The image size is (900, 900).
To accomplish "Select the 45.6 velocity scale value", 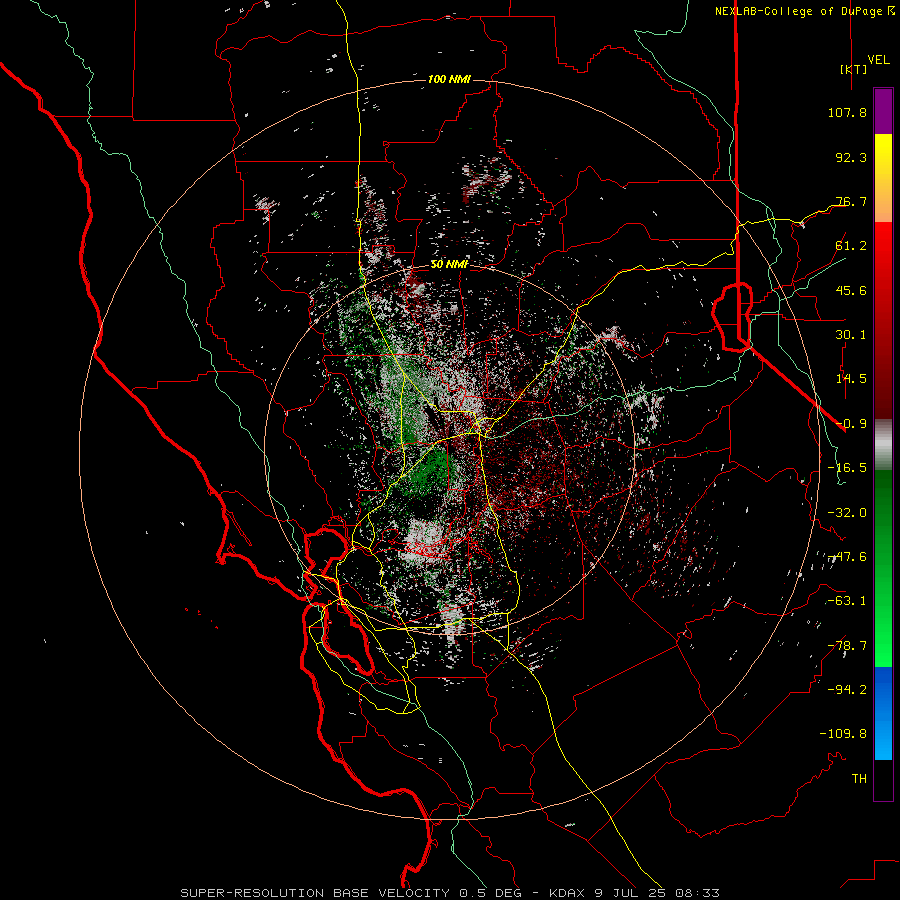I will [x=851, y=290].
